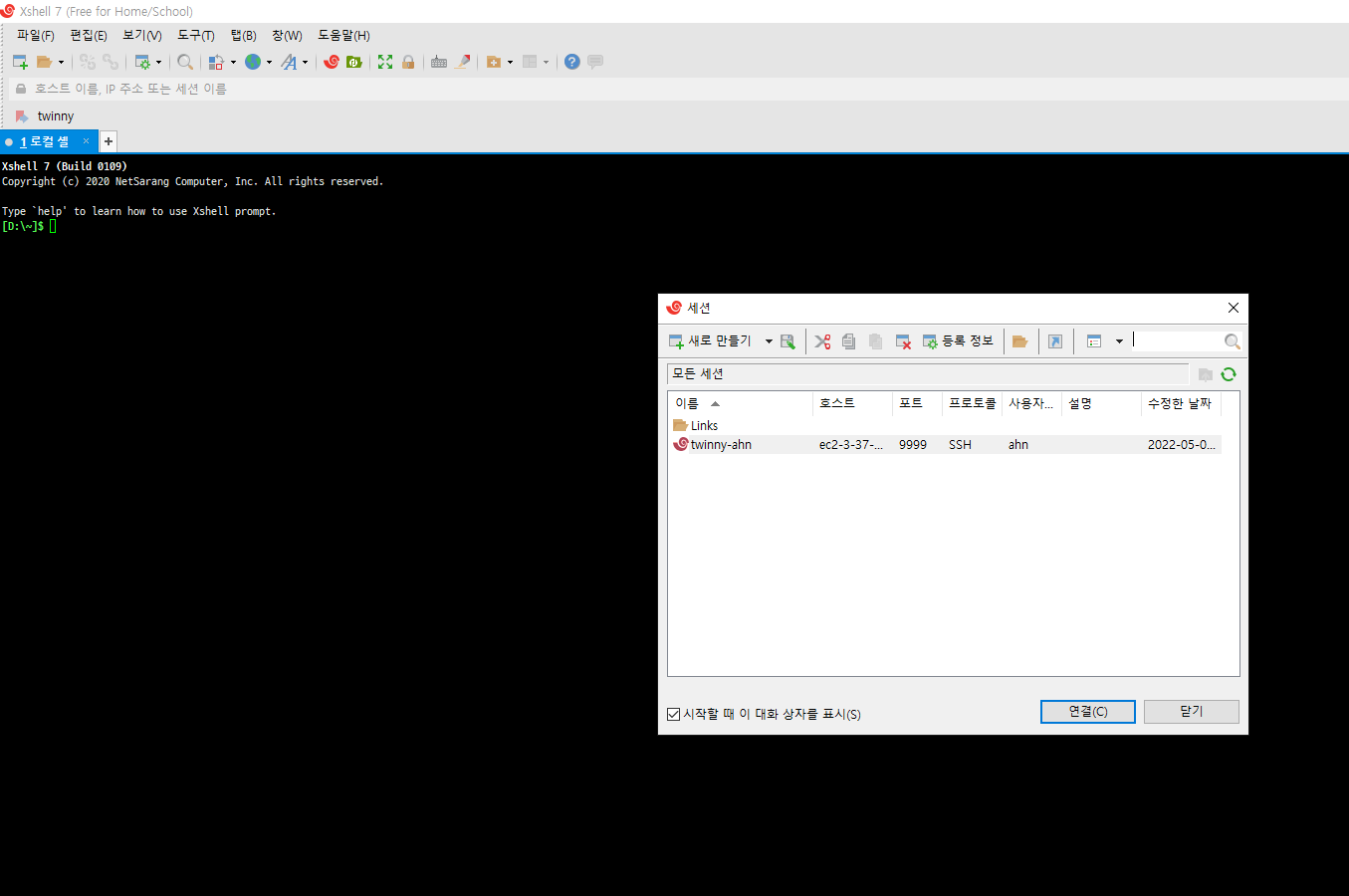Expand the folder-plus dropdown arrow
The image size is (1349, 896).
click(x=510, y=62)
